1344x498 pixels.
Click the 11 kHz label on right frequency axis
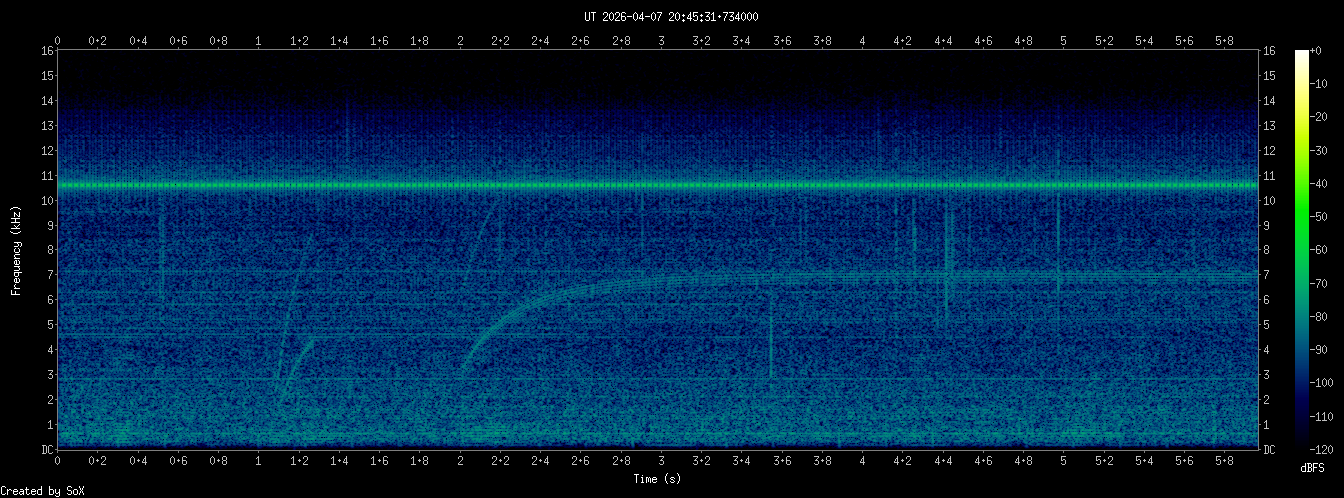point(1269,176)
